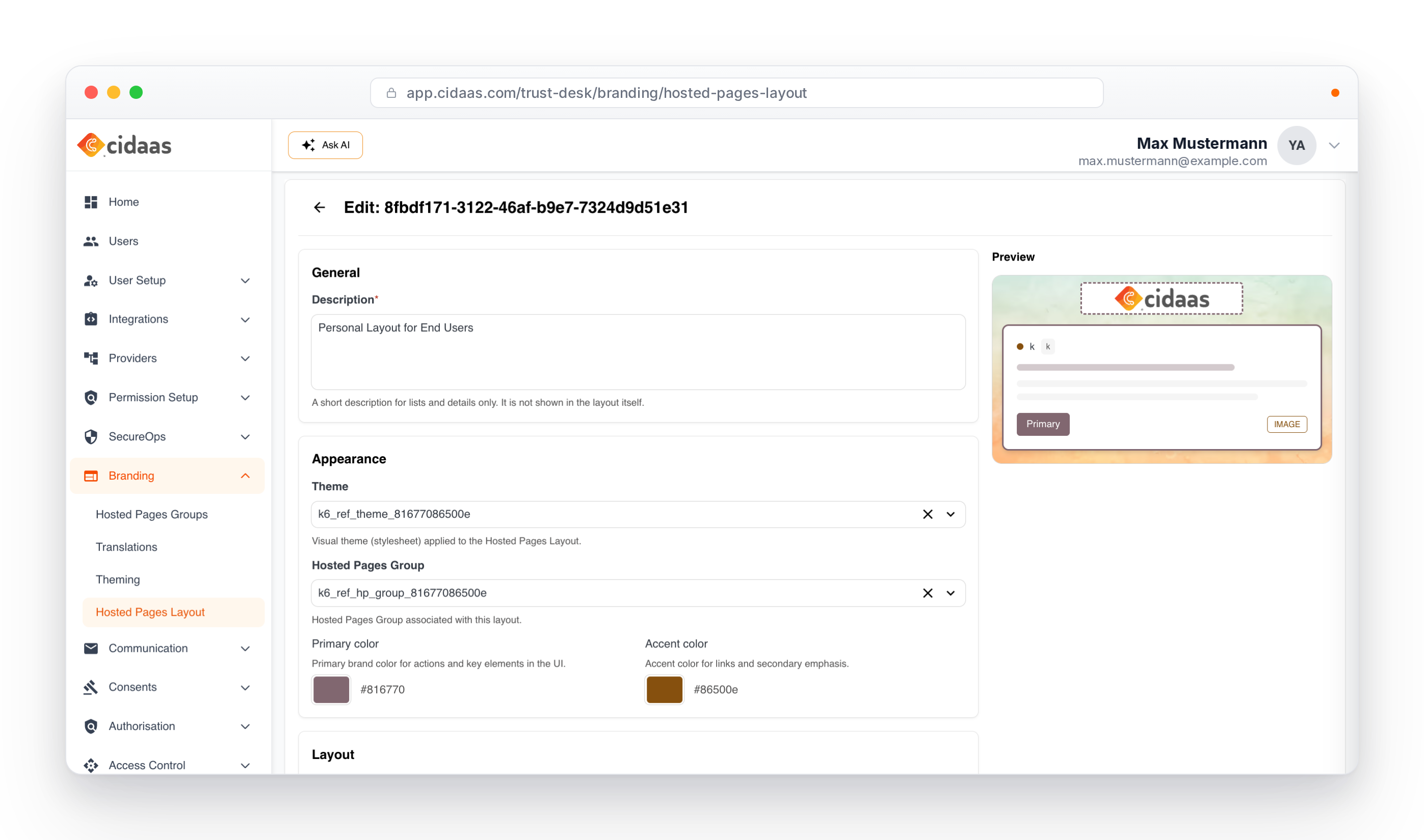Click the cidaas logo in sidebar
The width and height of the screenshot is (1424, 840).
click(124, 145)
